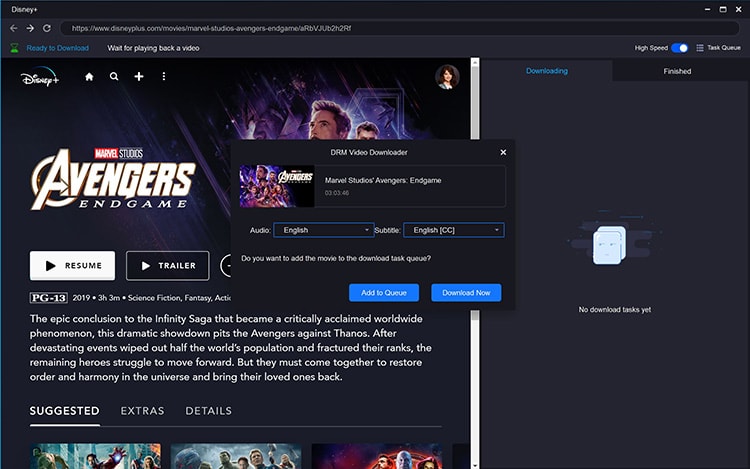
Task: Open the Disney+ search magnifier icon
Action: [x=114, y=76]
